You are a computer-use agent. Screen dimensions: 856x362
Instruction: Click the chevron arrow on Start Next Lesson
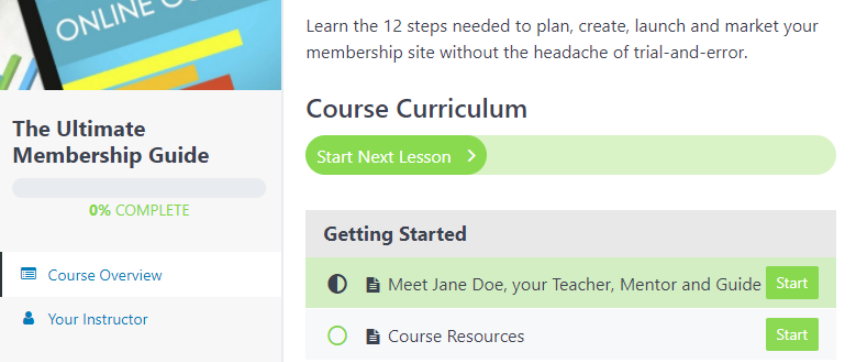tap(471, 156)
